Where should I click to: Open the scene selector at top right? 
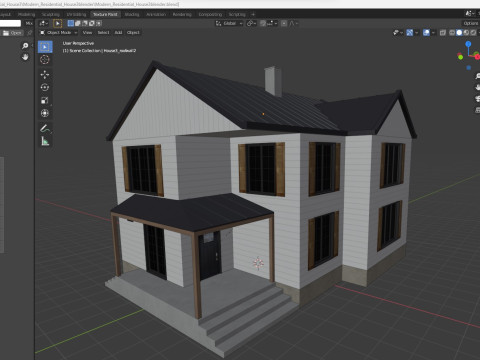coord(469,14)
